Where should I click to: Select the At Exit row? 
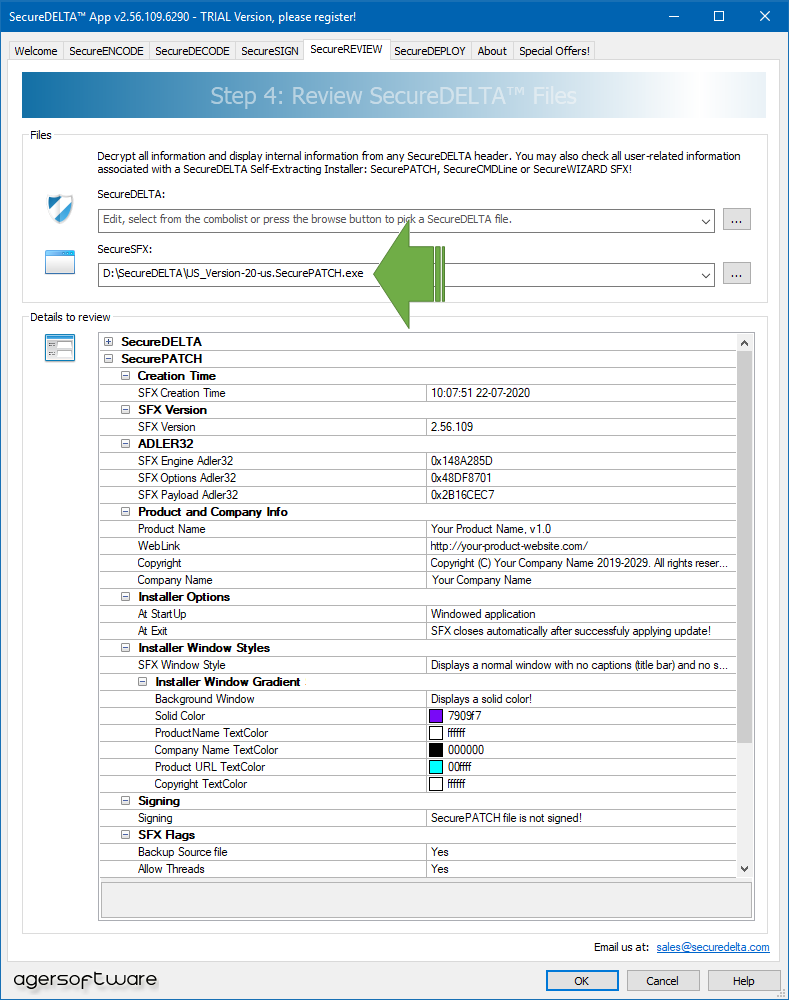(x=418, y=631)
